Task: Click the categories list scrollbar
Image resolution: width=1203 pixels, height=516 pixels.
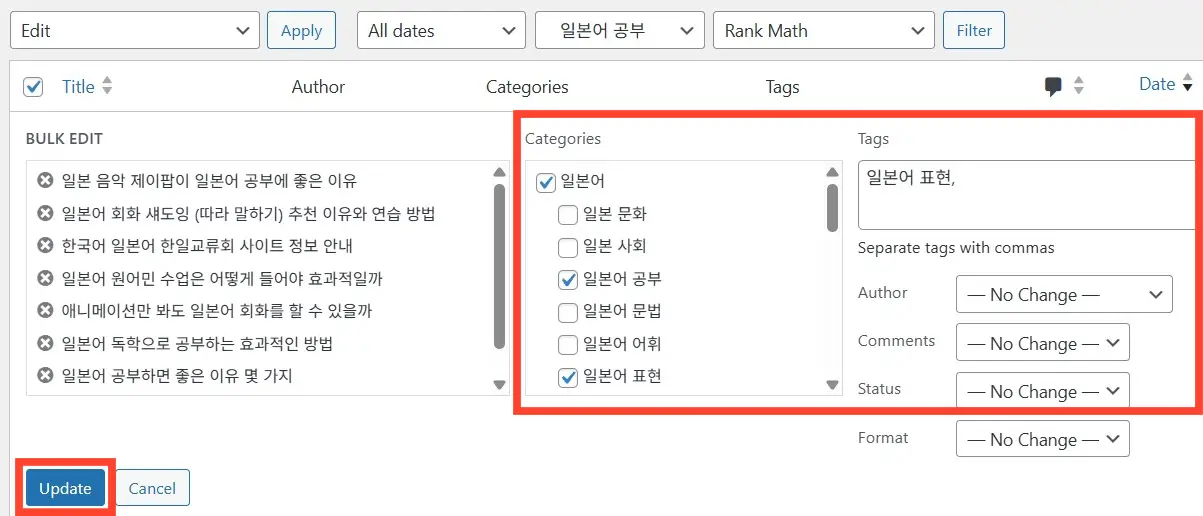Action: (832, 205)
